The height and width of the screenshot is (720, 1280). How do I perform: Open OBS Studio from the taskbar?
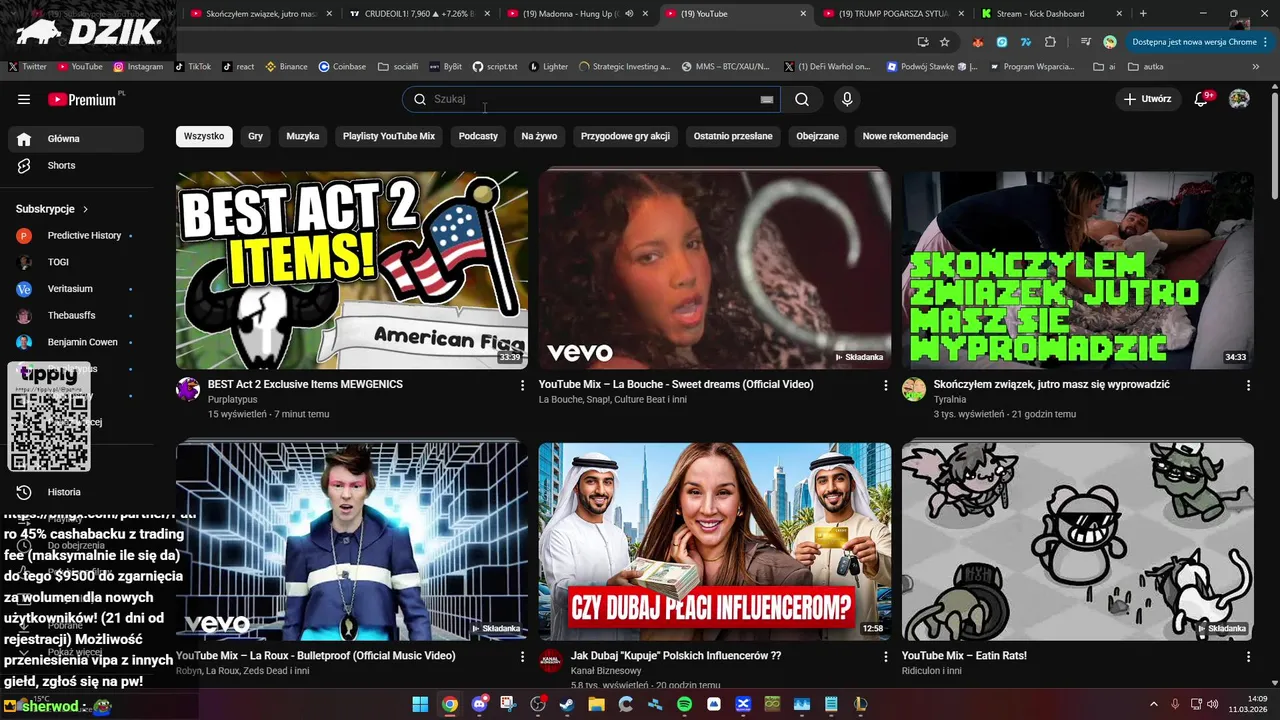538,705
